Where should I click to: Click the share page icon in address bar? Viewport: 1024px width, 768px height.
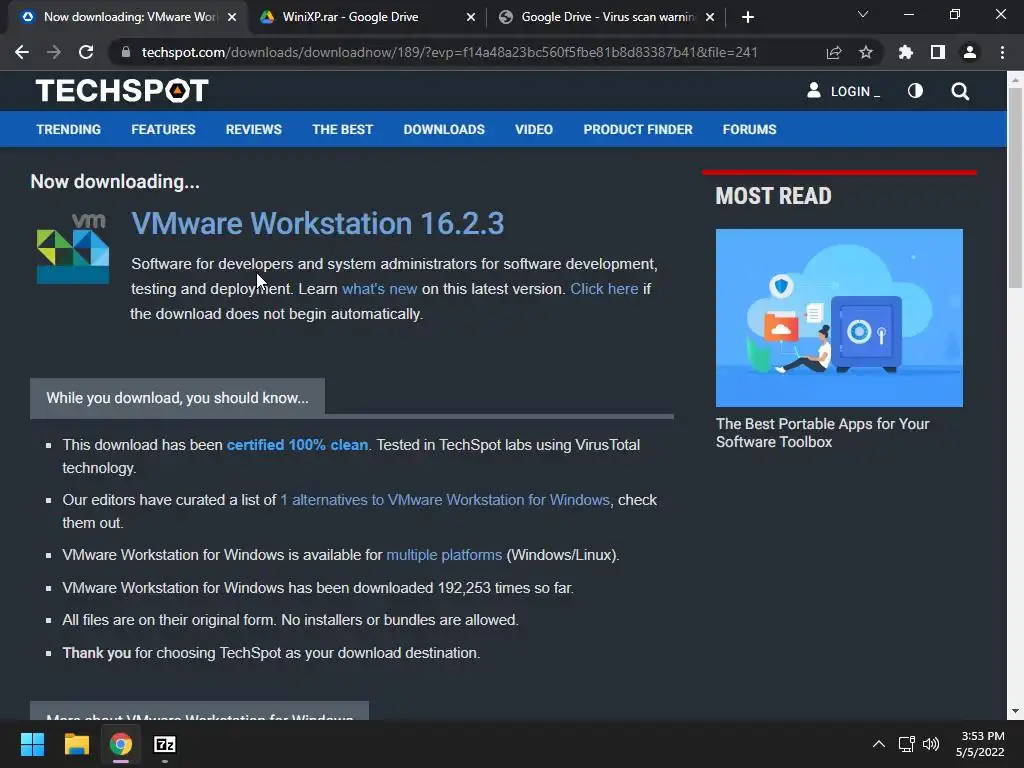point(834,52)
